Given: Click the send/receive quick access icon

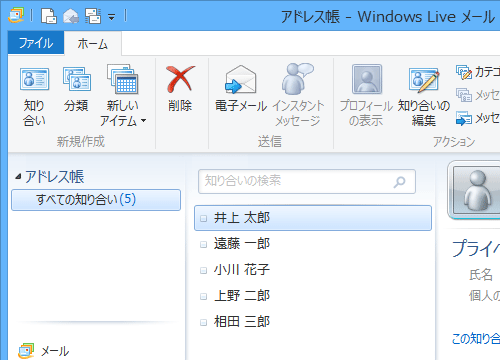Looking at the screenshot, I should click(93, 16).
